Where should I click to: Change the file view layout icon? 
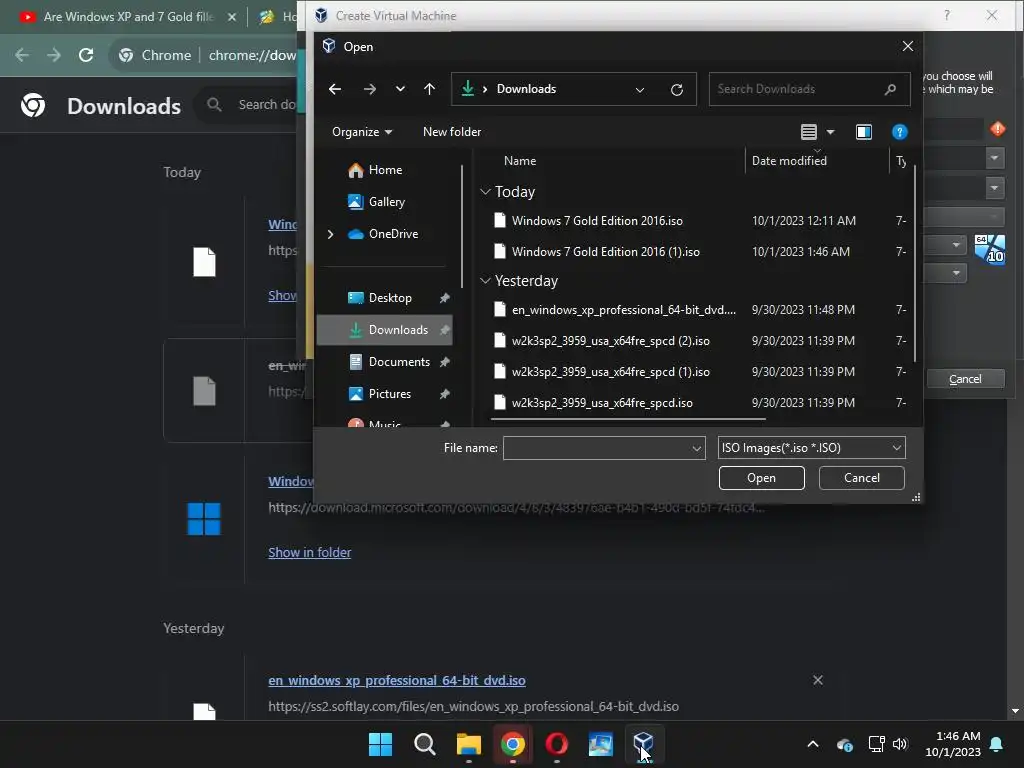pyautogui.click(x=808, y=132)
